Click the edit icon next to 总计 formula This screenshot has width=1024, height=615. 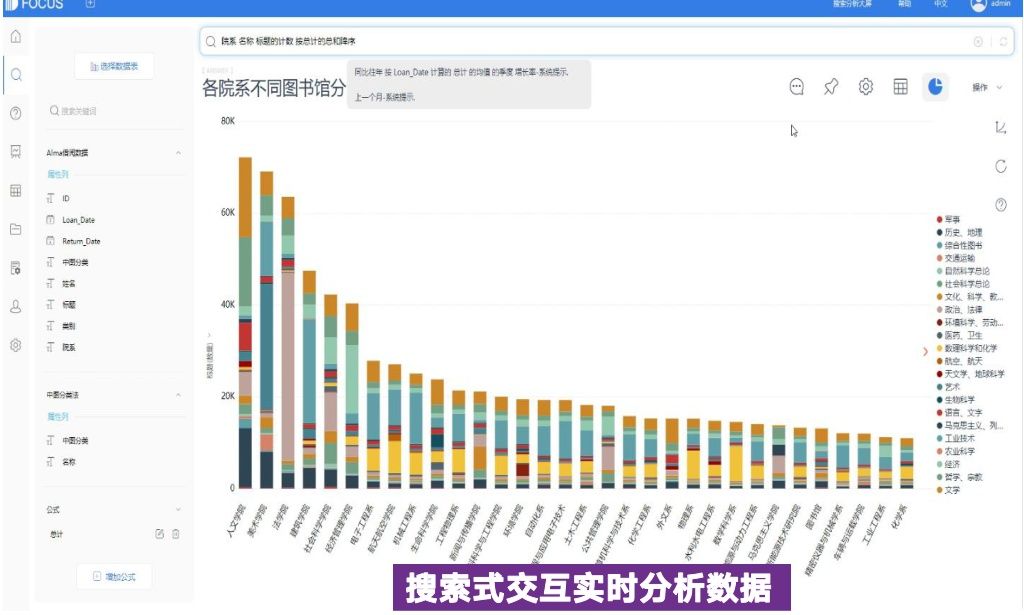[159, 534]
